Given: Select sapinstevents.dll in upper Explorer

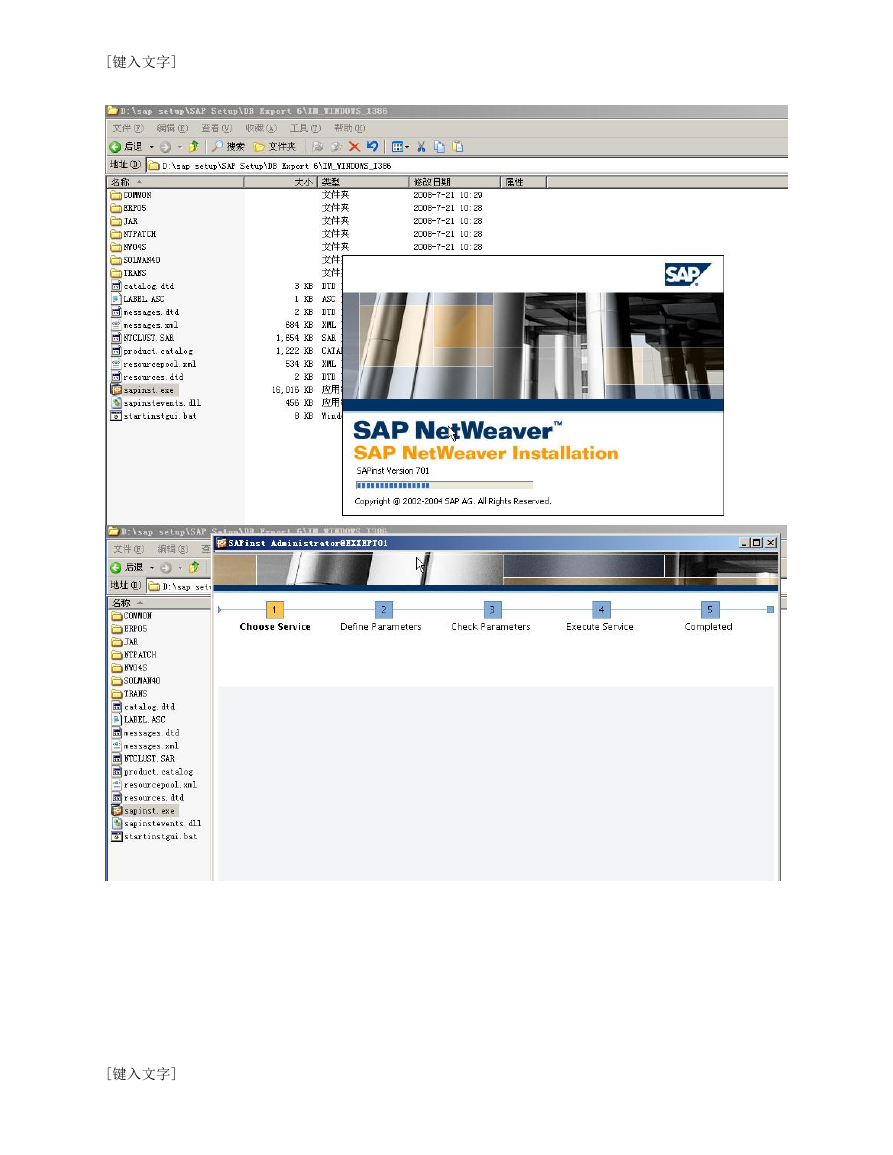Looking at the screenshot, I should [x=155, y=404].
